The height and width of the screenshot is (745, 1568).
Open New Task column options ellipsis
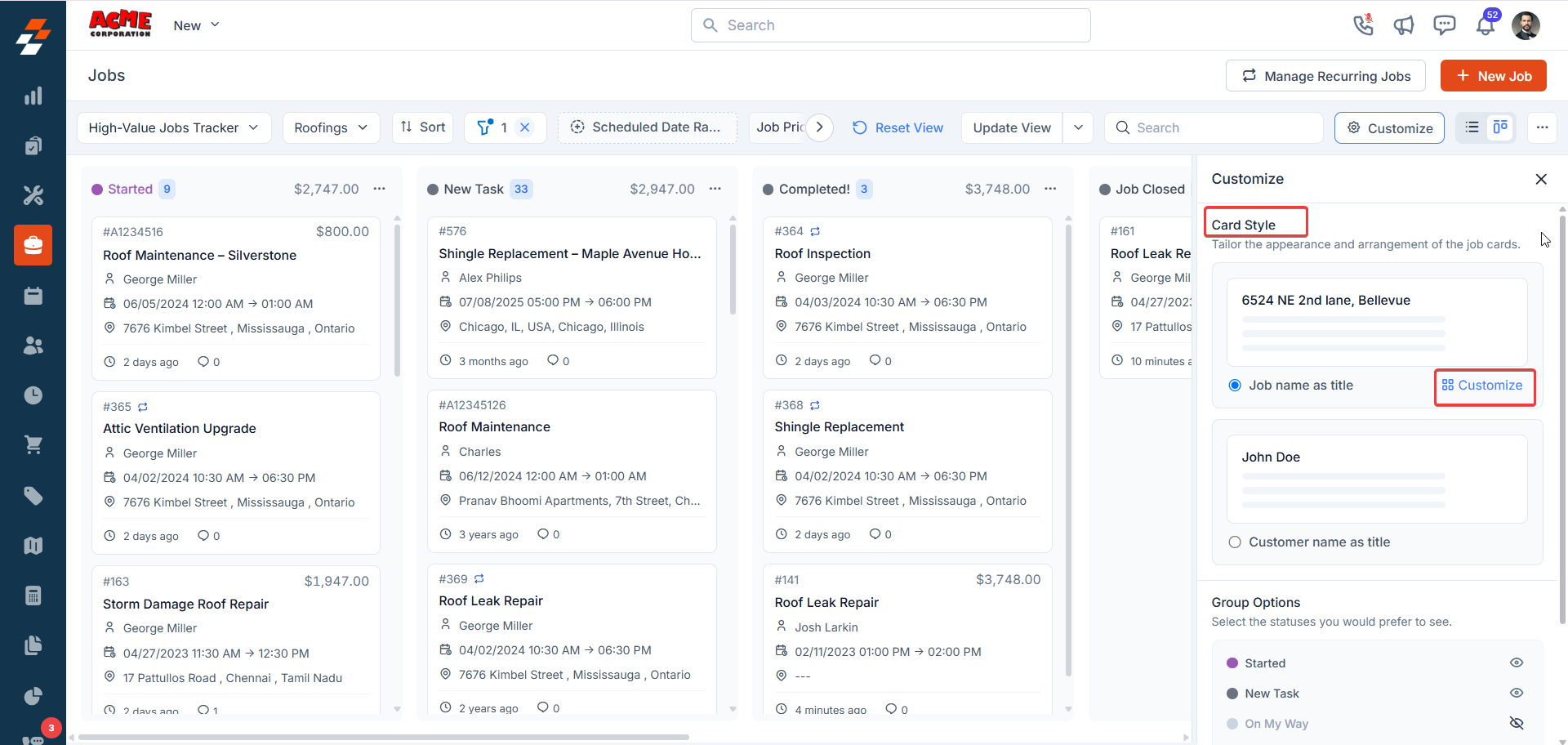click(x=715, y=189)
